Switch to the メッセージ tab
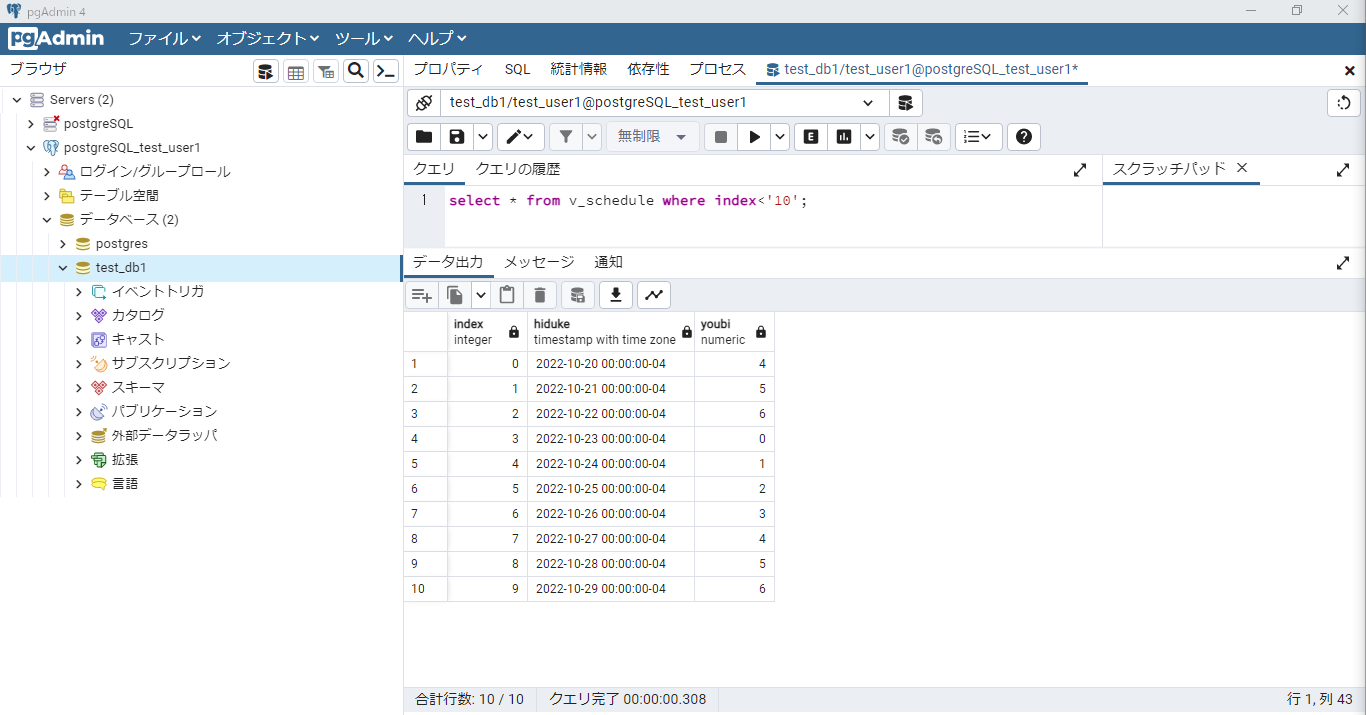The image size is (1366, 715). [539, 262]
